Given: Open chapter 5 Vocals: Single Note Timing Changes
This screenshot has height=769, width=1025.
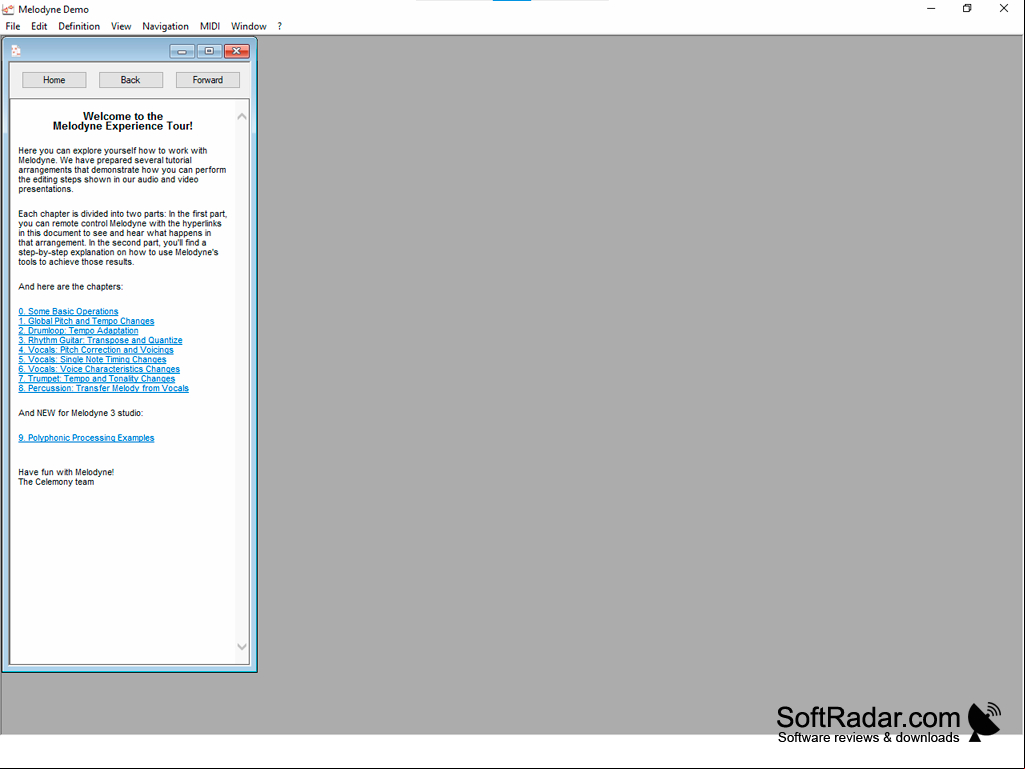Looking at the screenshot, I should pyautogui.click(x=92, y=360).
